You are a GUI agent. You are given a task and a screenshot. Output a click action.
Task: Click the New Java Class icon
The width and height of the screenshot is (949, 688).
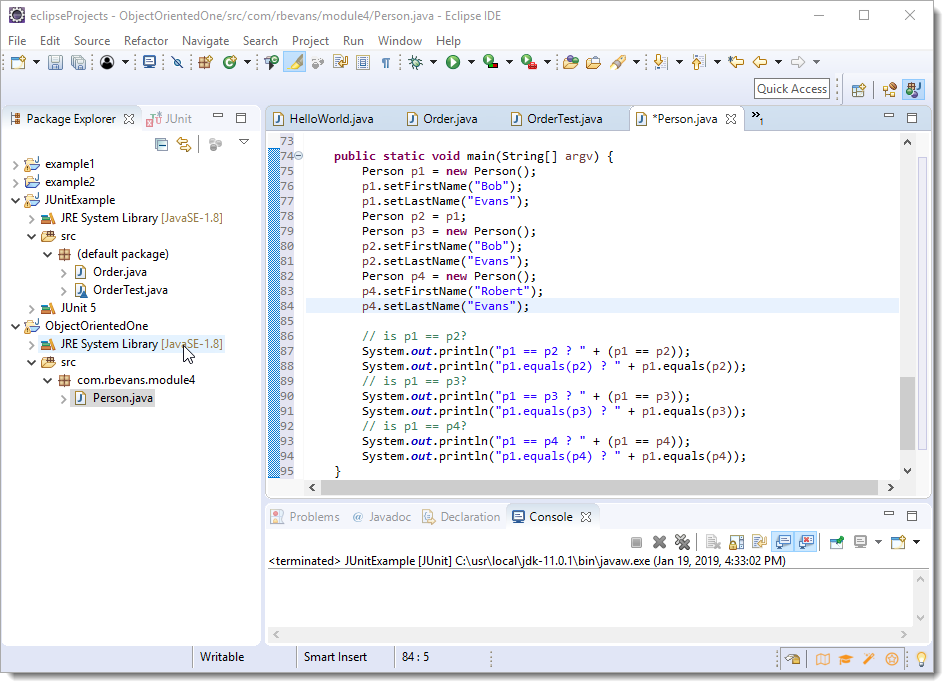(x=230, y=62)
